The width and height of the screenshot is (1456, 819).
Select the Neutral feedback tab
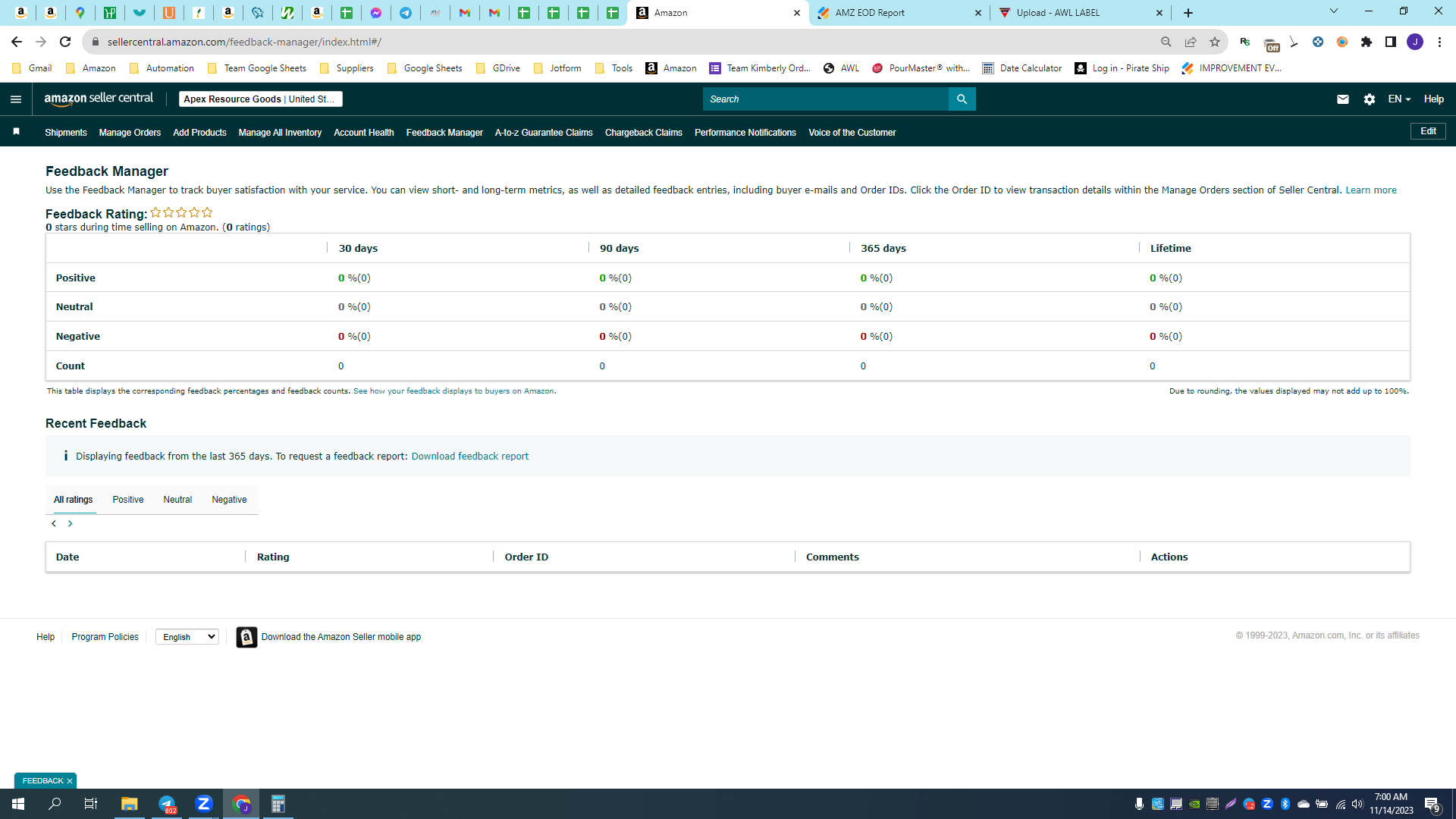point(177,500)
